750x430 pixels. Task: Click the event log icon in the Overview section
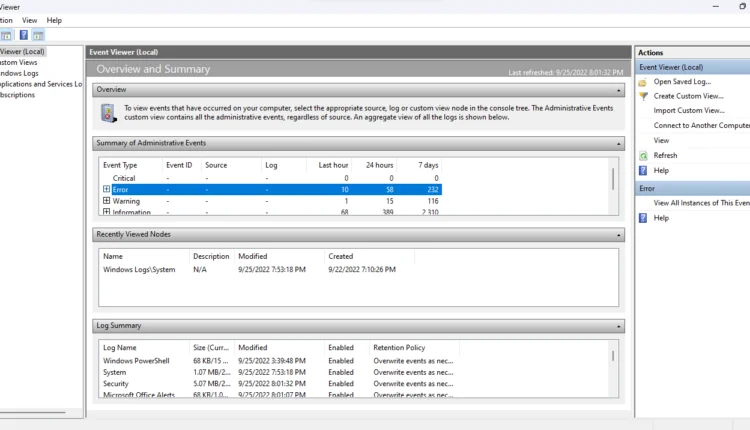[108, 112]
